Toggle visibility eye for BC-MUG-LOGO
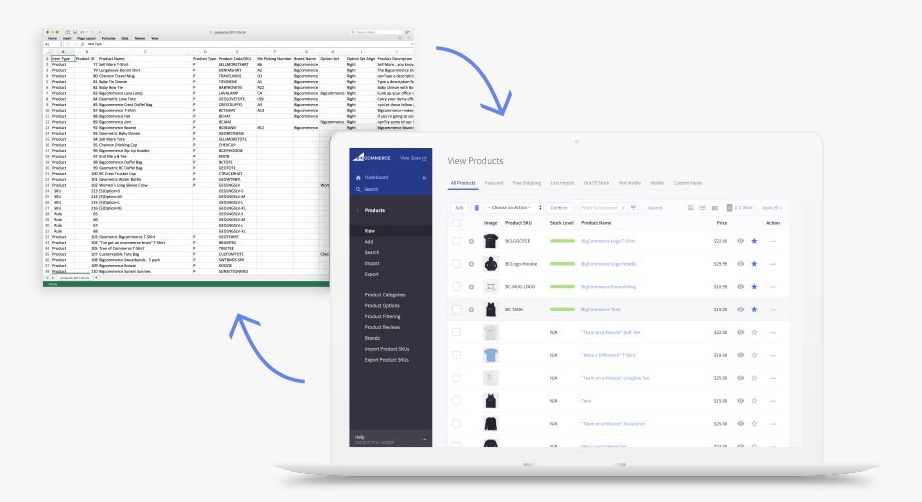Screen dimensions: 922x502 [740, 287]
